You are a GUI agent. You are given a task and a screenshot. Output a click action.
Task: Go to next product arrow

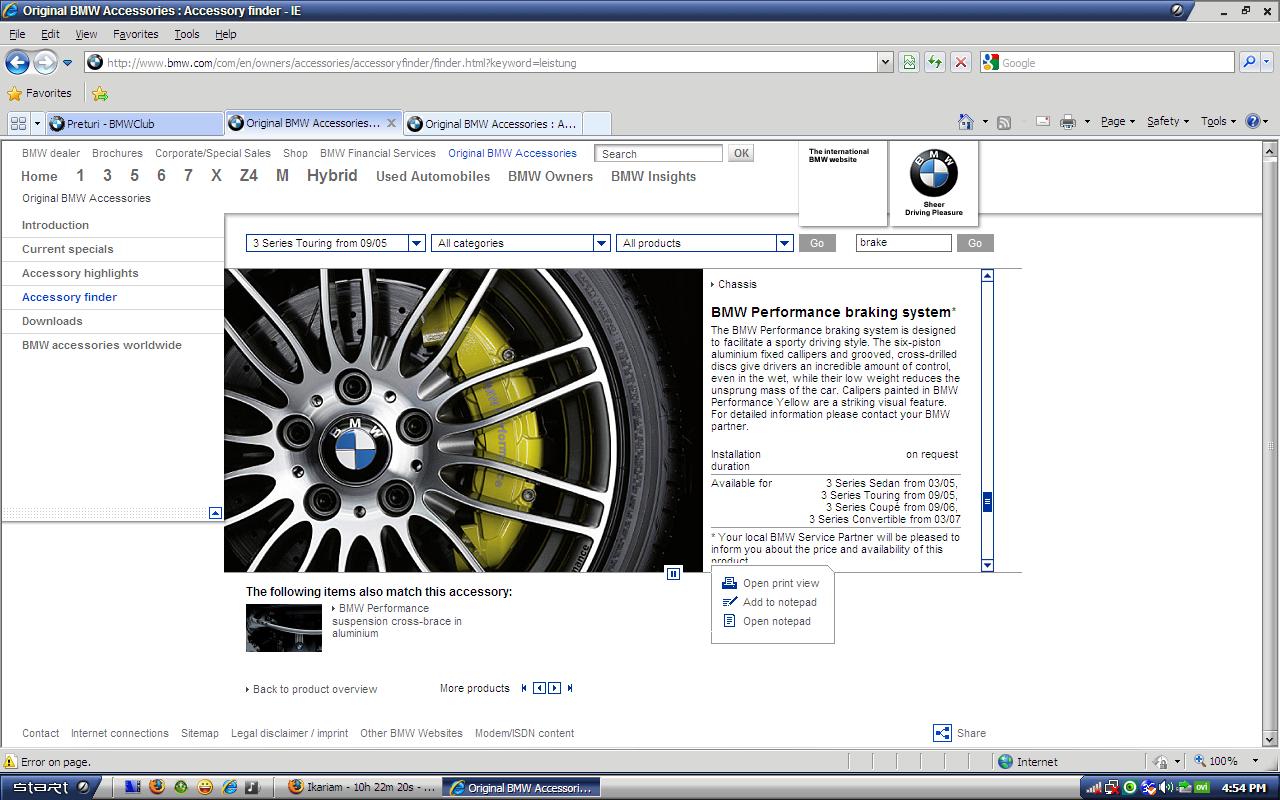point(554,688)
